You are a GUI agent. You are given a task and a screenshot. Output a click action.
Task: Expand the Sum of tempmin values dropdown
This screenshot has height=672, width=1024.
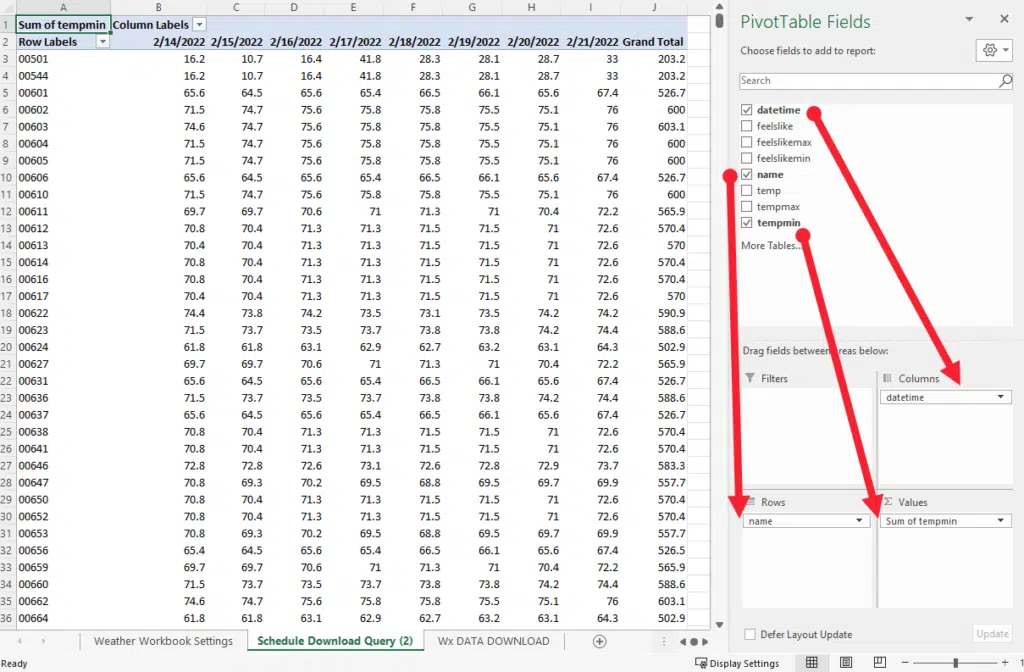tap(1001, 521)
